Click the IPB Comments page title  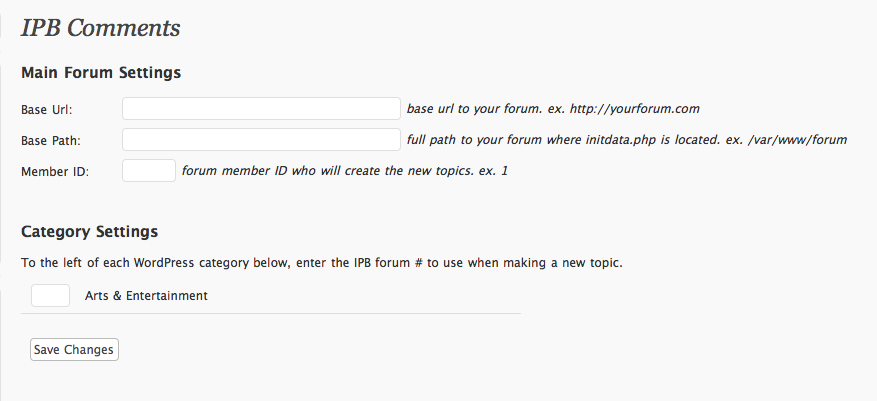[x=100, y=28]
